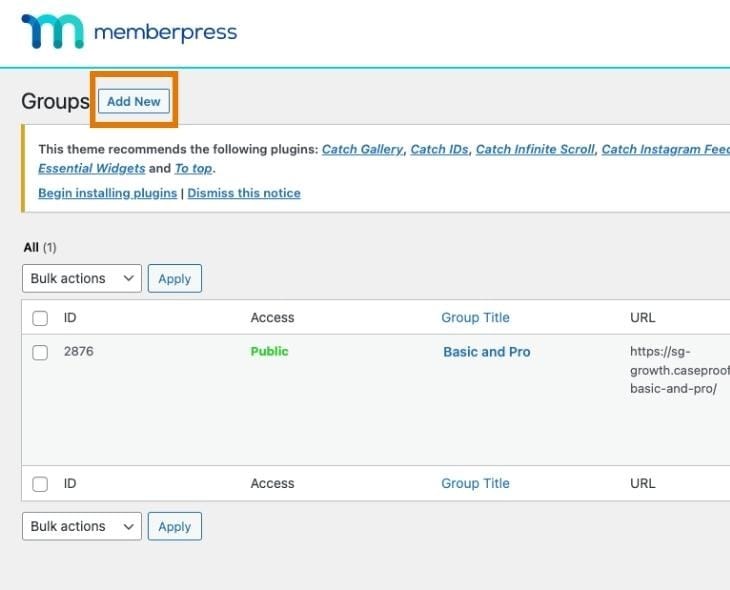Open the Catch IDs plugin link

(439, 149)
